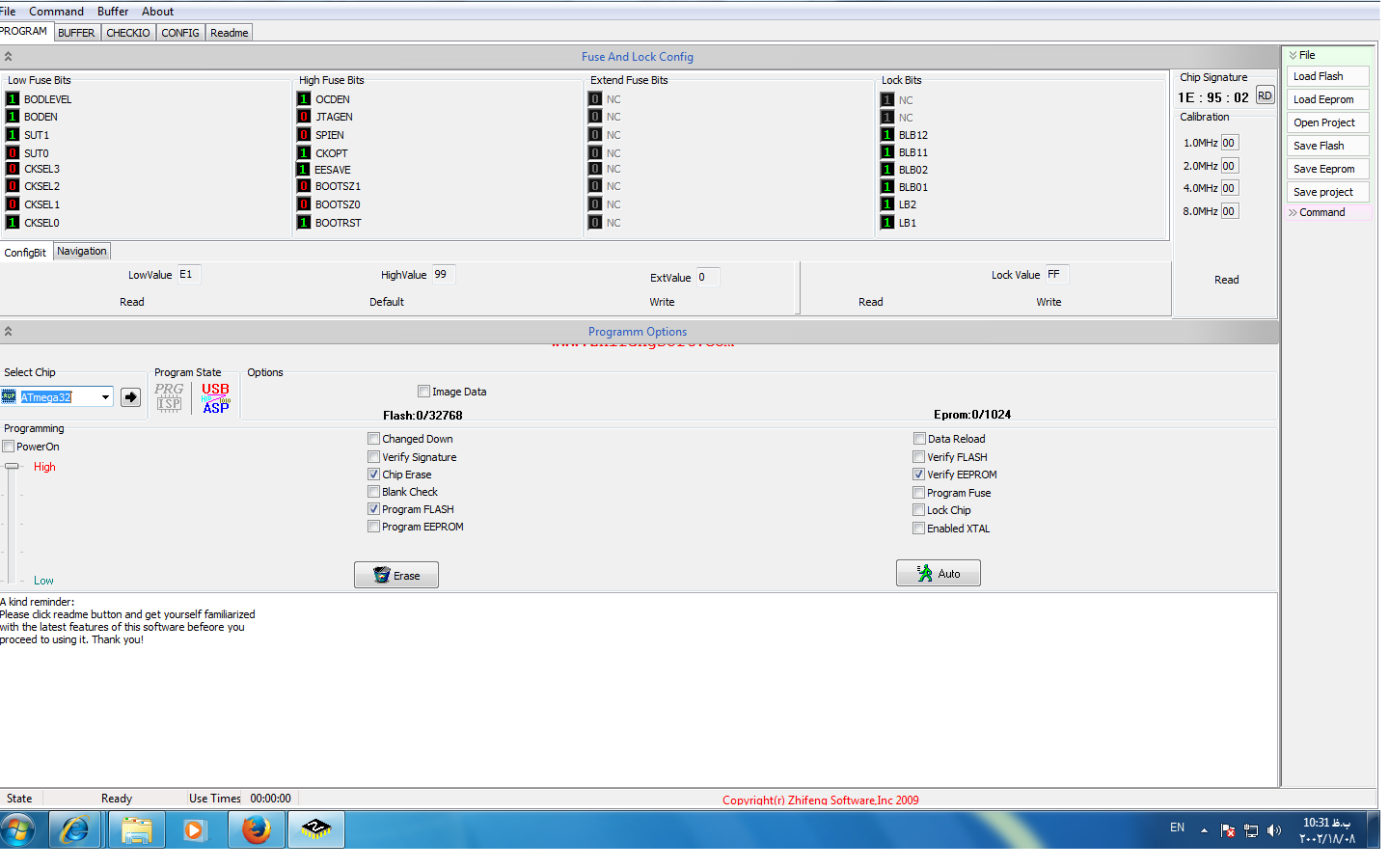Open Firefox from the taskbar
The image size is (1389, 868).
pos(257,829)
